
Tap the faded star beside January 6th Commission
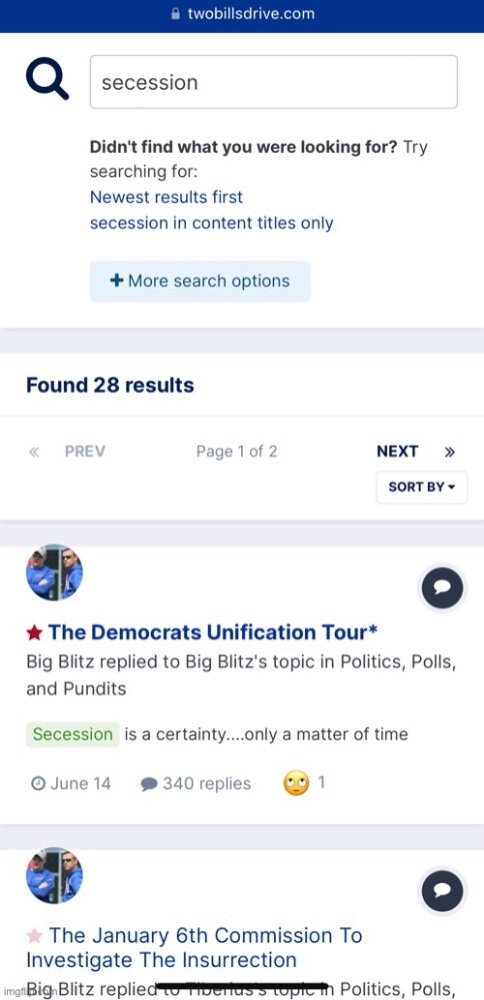coord(34,936)
